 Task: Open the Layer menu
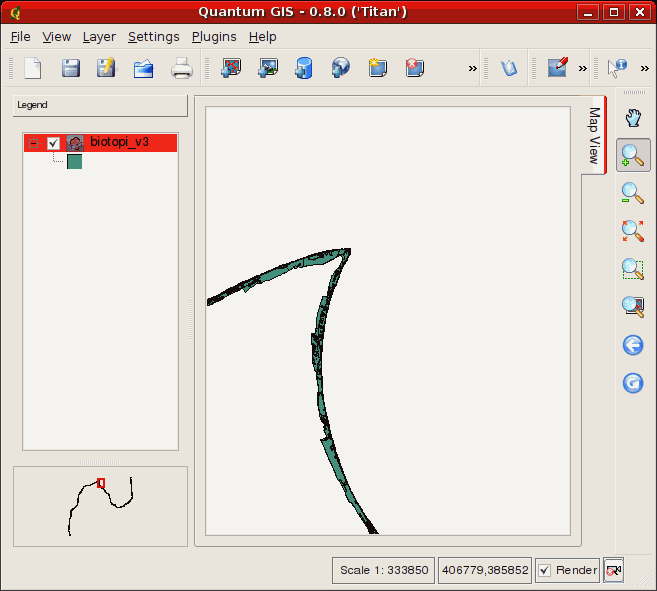tap(99, 37)
